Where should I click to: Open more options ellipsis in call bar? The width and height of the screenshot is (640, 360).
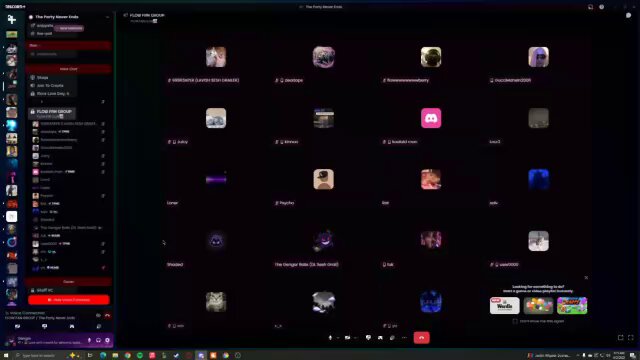(x=404, y=338)
